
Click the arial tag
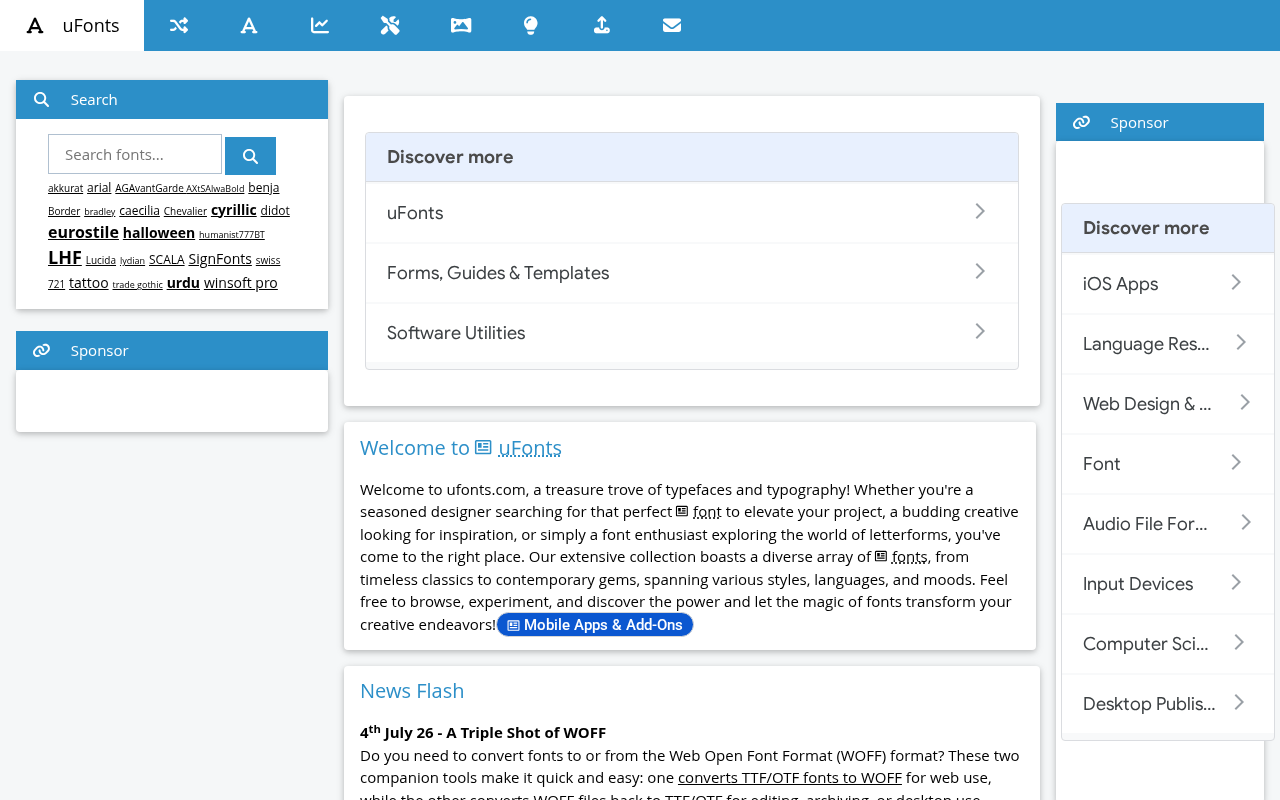pos(99,187)
